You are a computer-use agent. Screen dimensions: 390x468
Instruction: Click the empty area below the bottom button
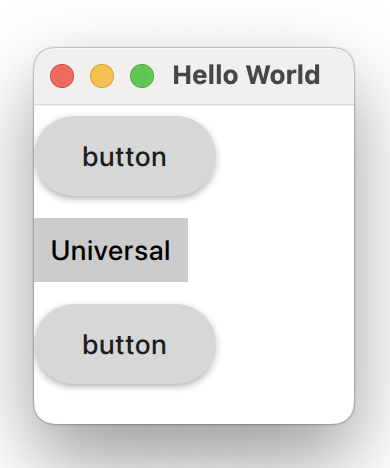tap(193, 403)
